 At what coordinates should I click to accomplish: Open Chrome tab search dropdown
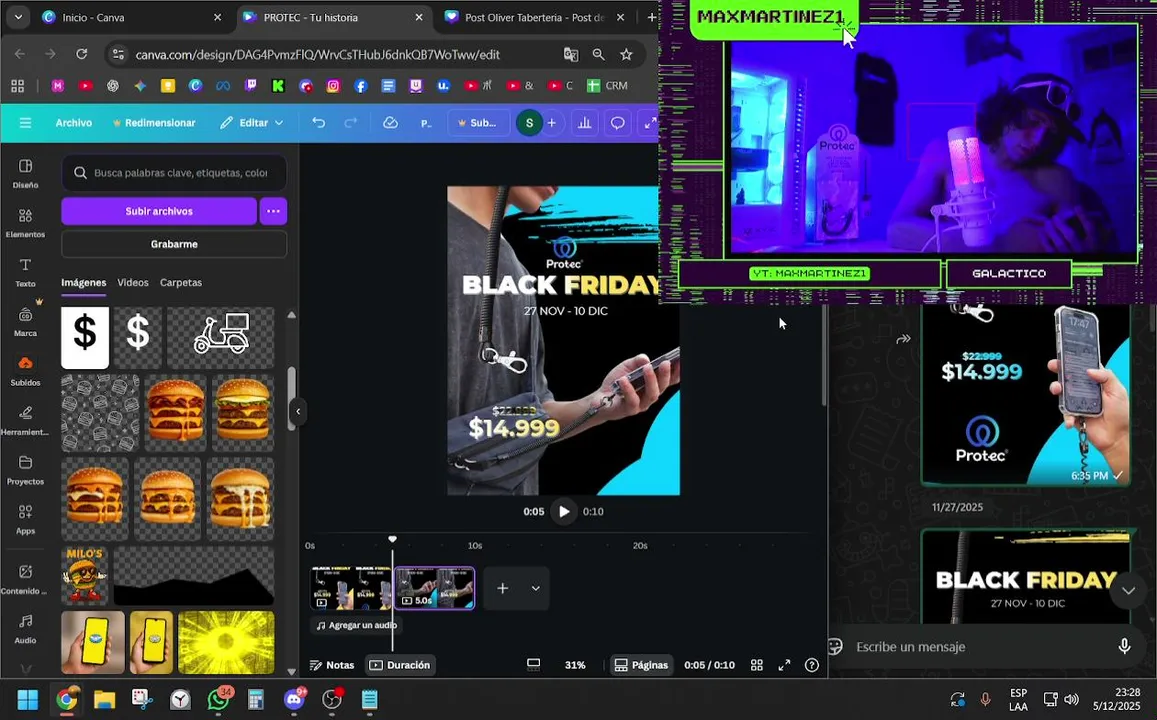pyautogui.click(x=18, y=17)
